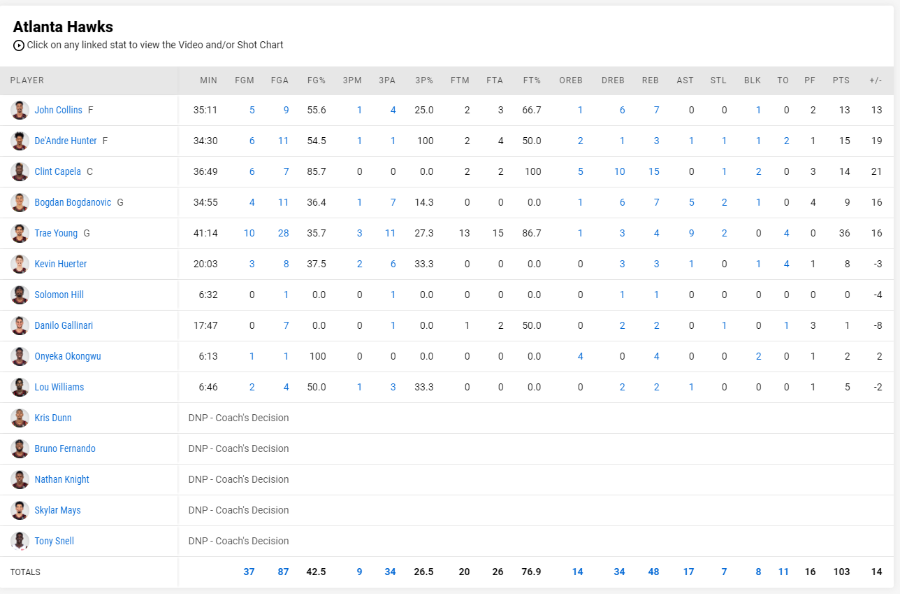
Task: Click the Atlanta Hawks heading
Action: [63, 27]
